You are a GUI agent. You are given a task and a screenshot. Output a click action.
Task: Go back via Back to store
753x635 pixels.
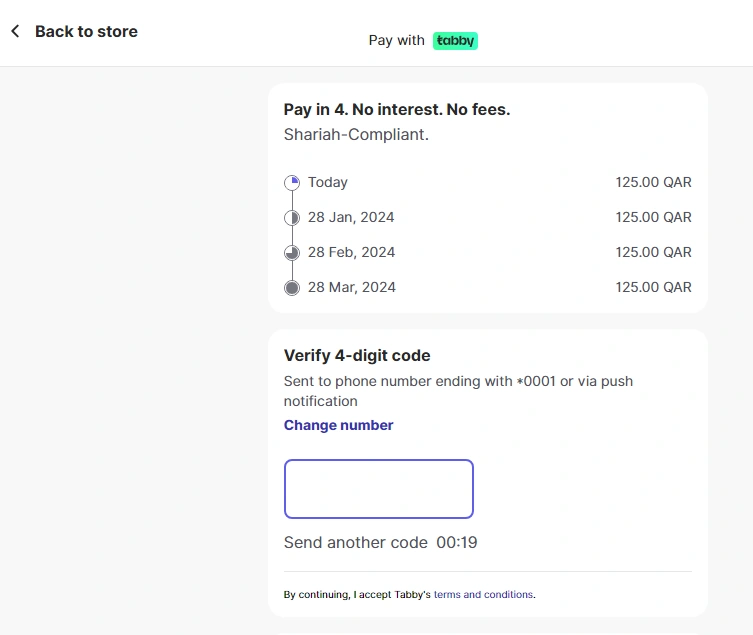coord(86,32)
